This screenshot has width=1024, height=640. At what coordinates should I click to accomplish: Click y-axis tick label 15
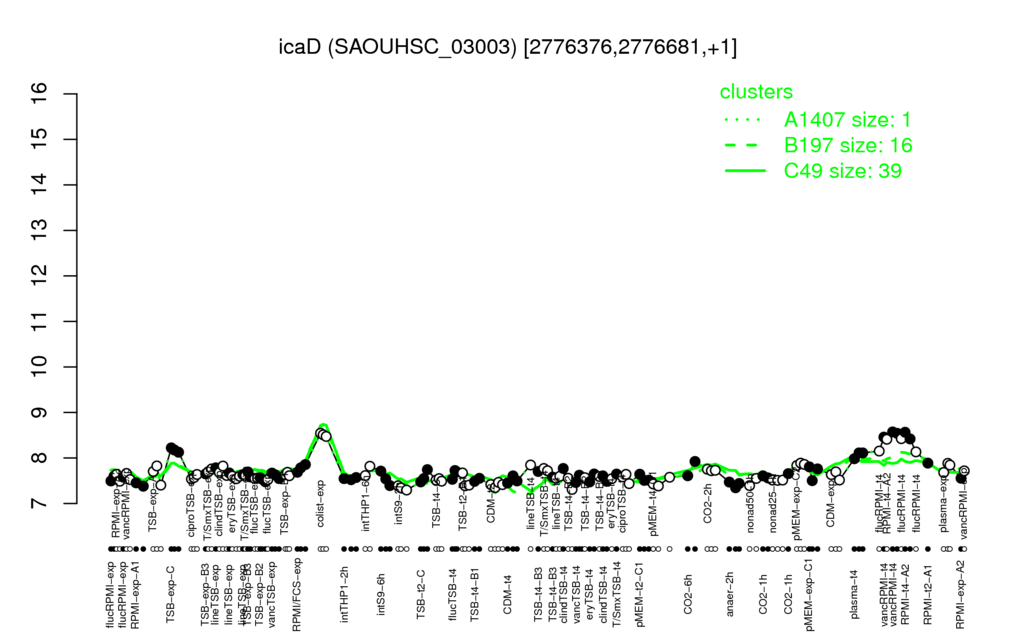(x=39, y=139)
